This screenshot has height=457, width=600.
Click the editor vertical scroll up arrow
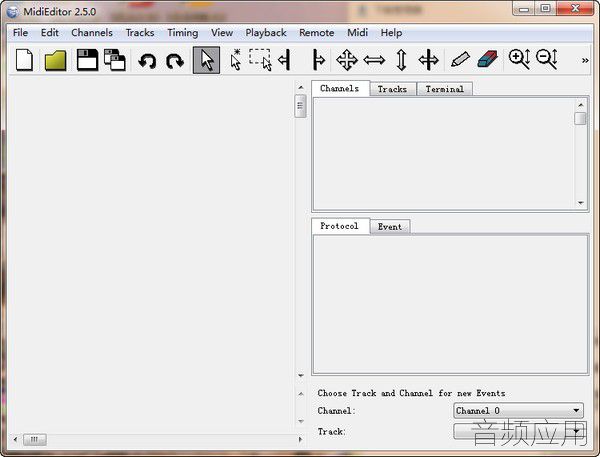coord(301,88)
